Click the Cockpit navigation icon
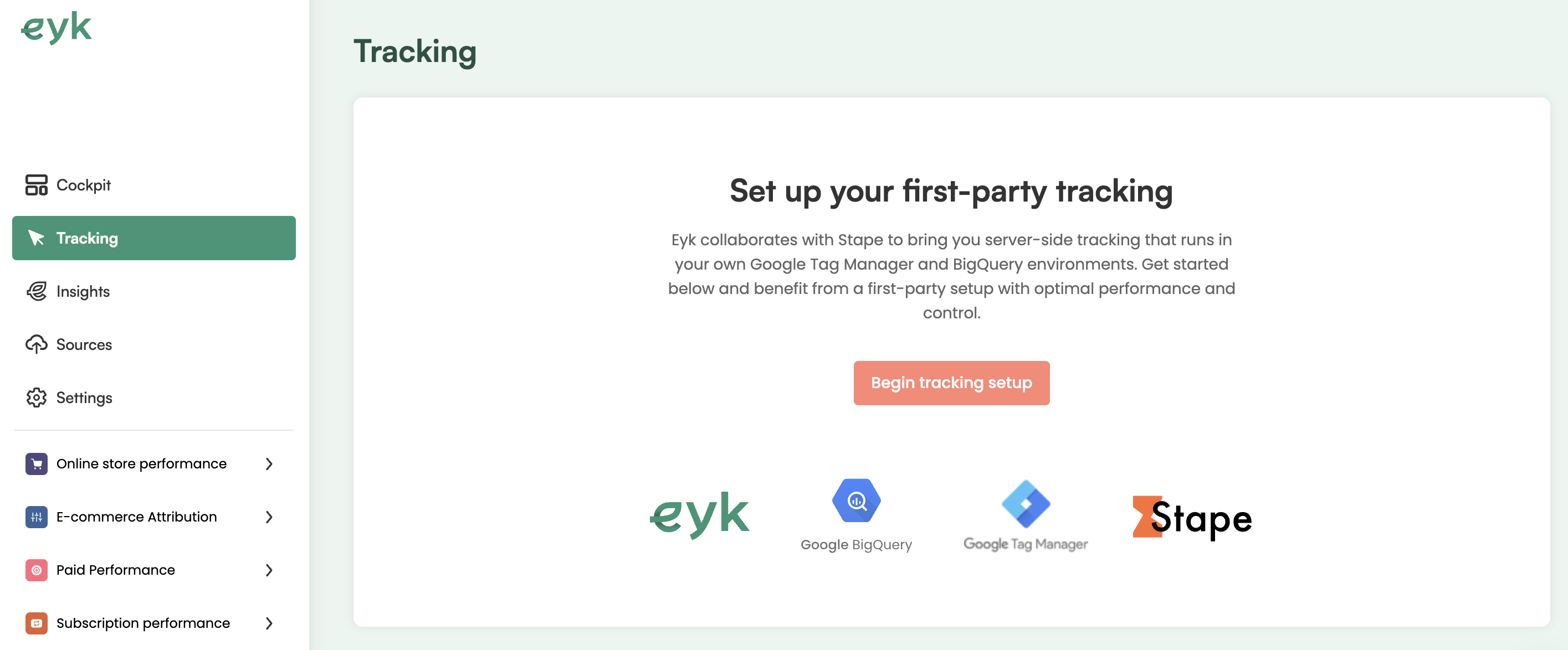The width and height of the screenshot is (1568, 650). pyautogui.click(x=35, y=184)
